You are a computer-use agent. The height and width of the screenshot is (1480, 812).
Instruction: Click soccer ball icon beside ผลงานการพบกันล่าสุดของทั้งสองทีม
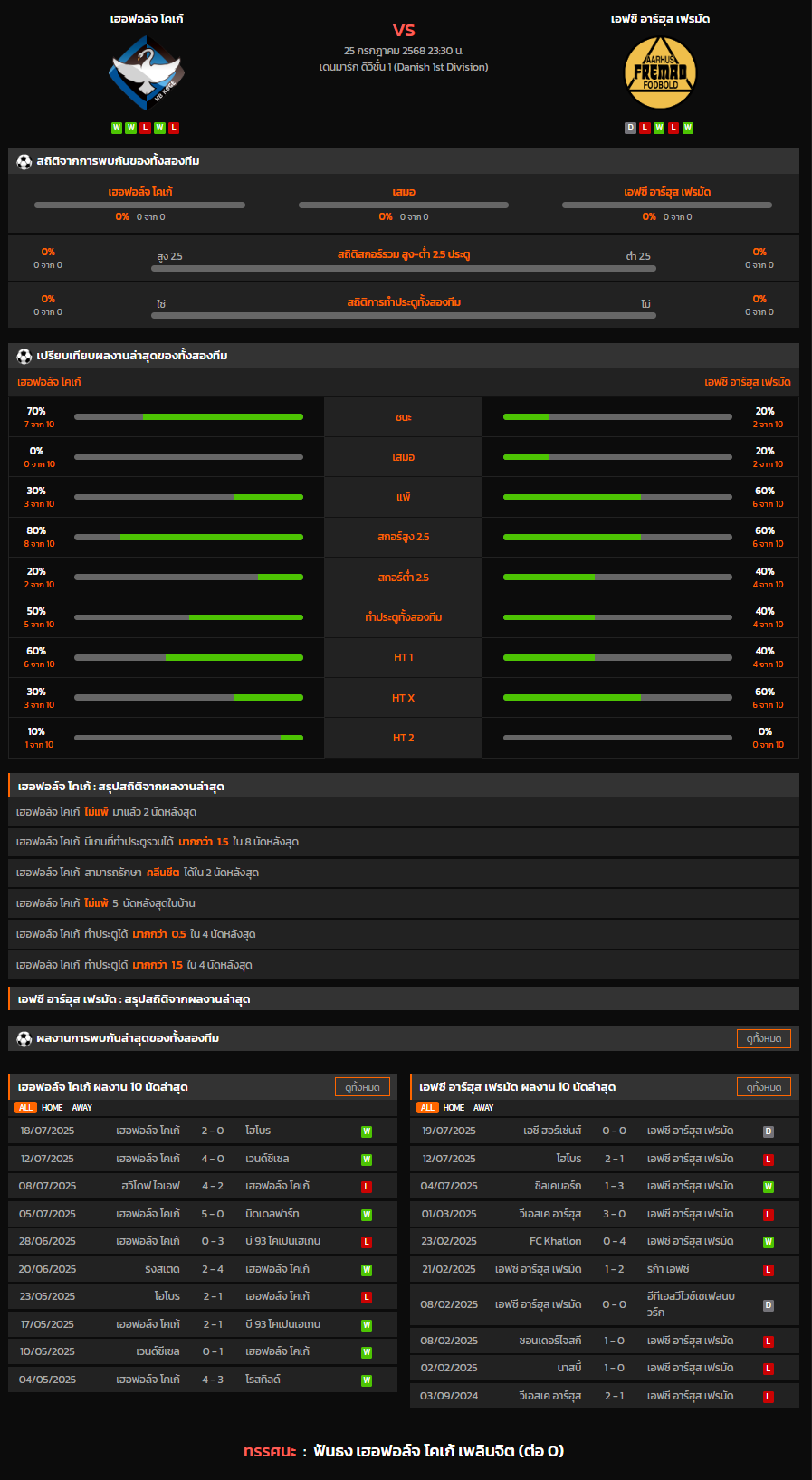tap(24, 1038)
